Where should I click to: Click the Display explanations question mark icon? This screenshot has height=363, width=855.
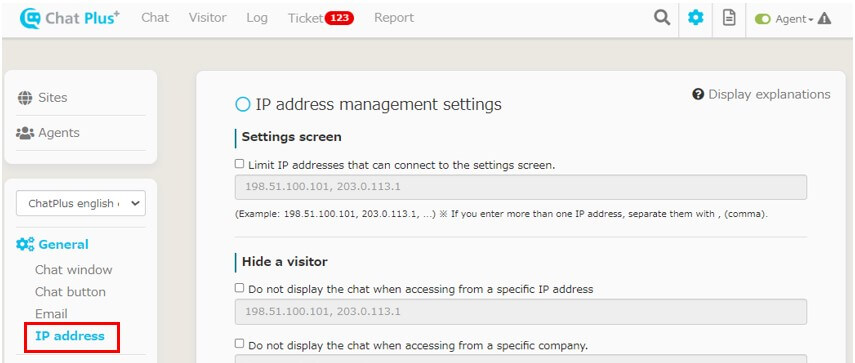click(698, 94)
